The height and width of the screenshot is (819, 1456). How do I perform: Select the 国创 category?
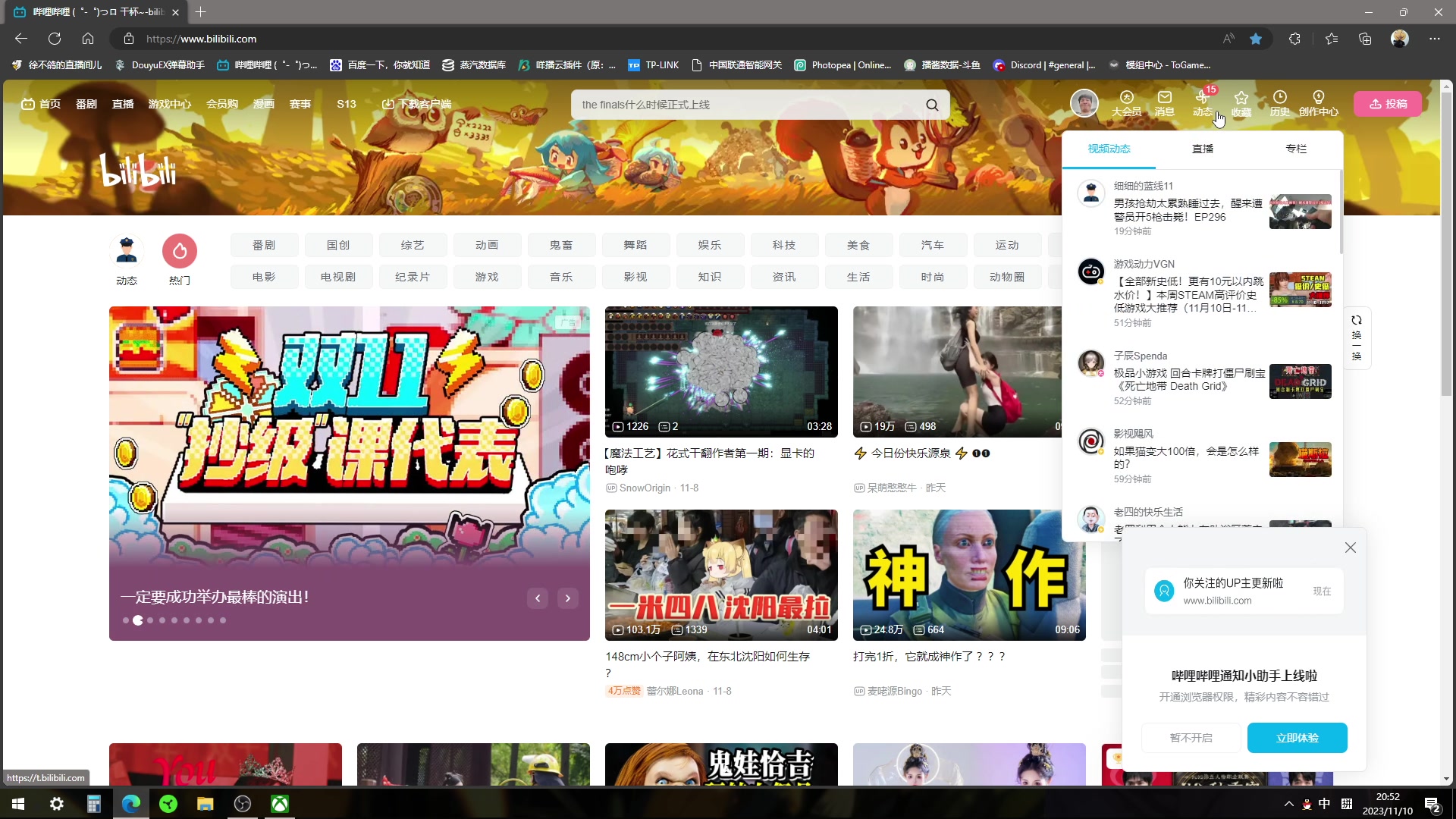coord(338,245)
